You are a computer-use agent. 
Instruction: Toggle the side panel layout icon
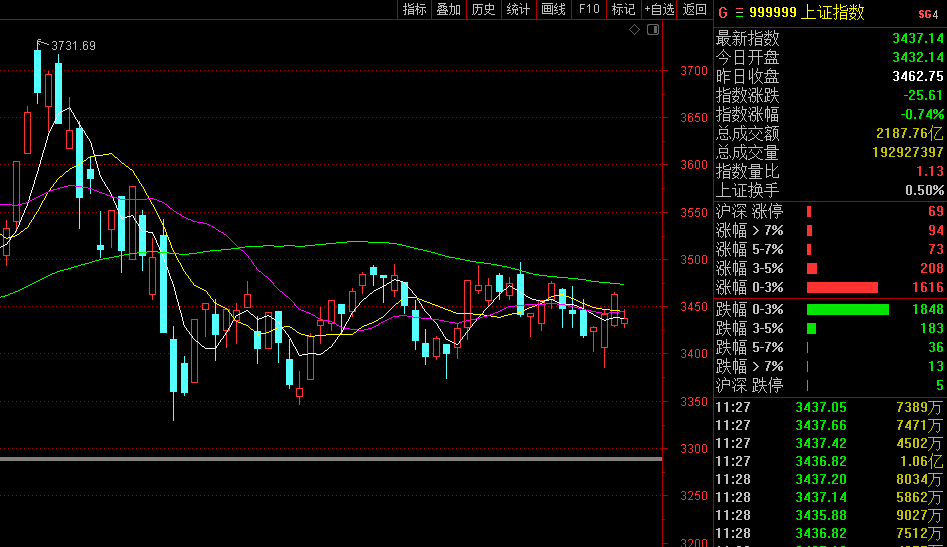[x=652, y=30]
